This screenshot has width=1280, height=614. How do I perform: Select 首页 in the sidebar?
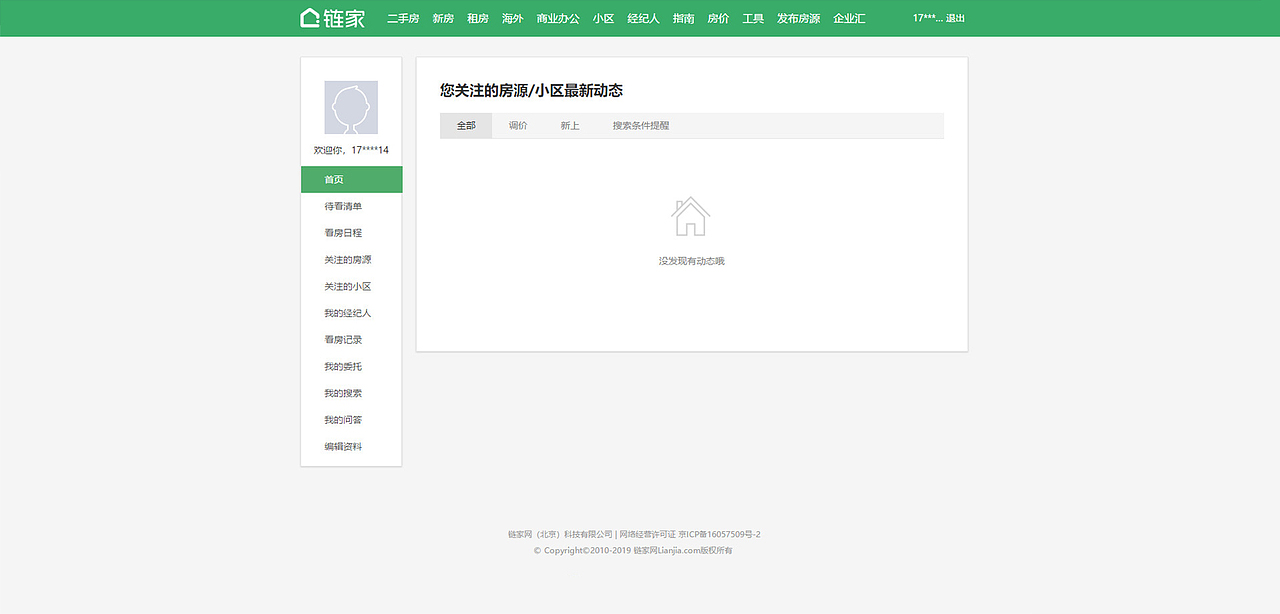coord(351,180)
